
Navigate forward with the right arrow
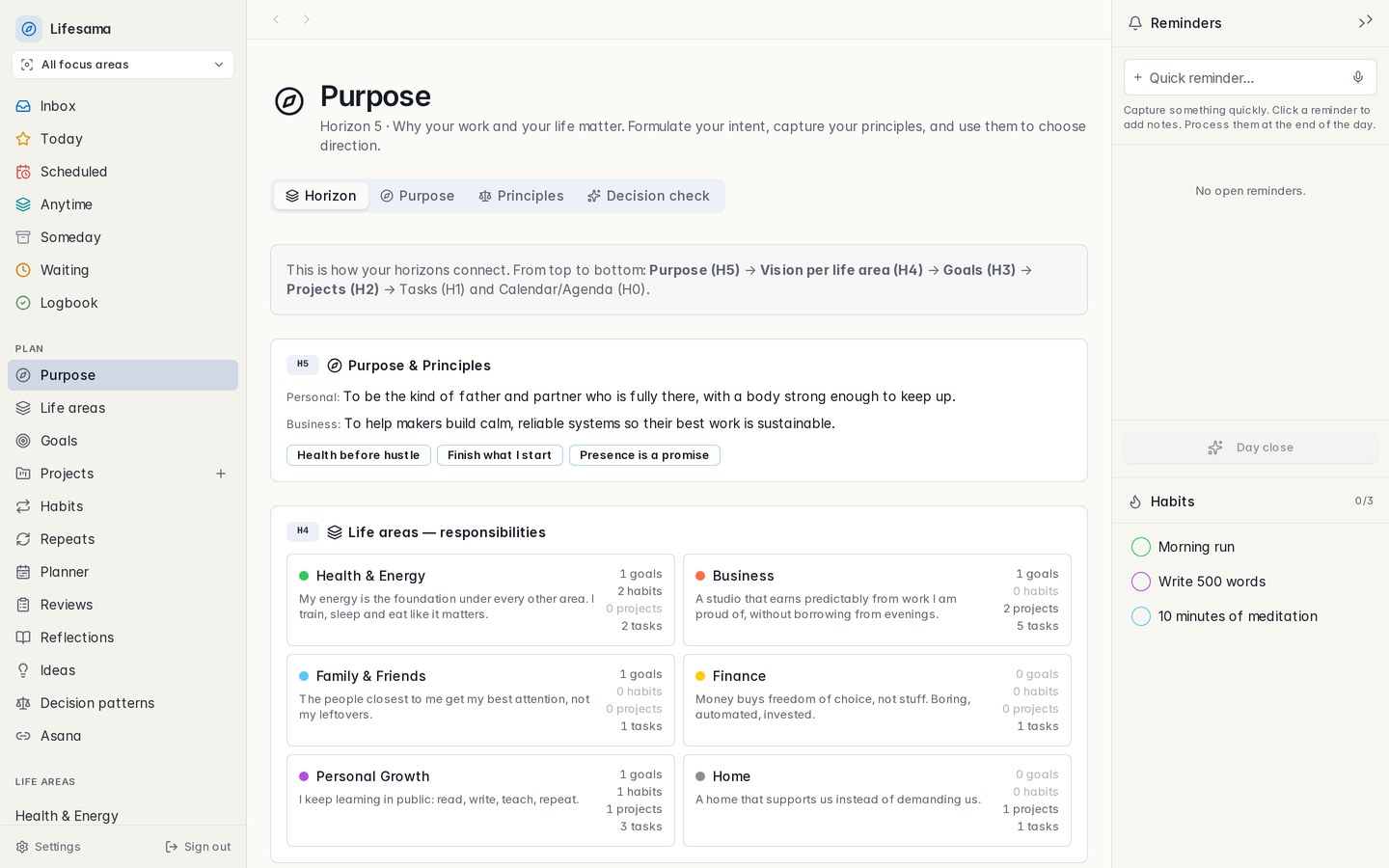[x=307, y=19]
